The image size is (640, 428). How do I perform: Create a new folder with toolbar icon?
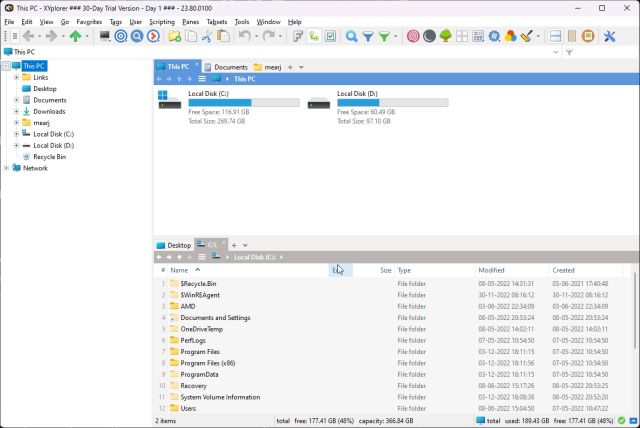pos(175,36)
